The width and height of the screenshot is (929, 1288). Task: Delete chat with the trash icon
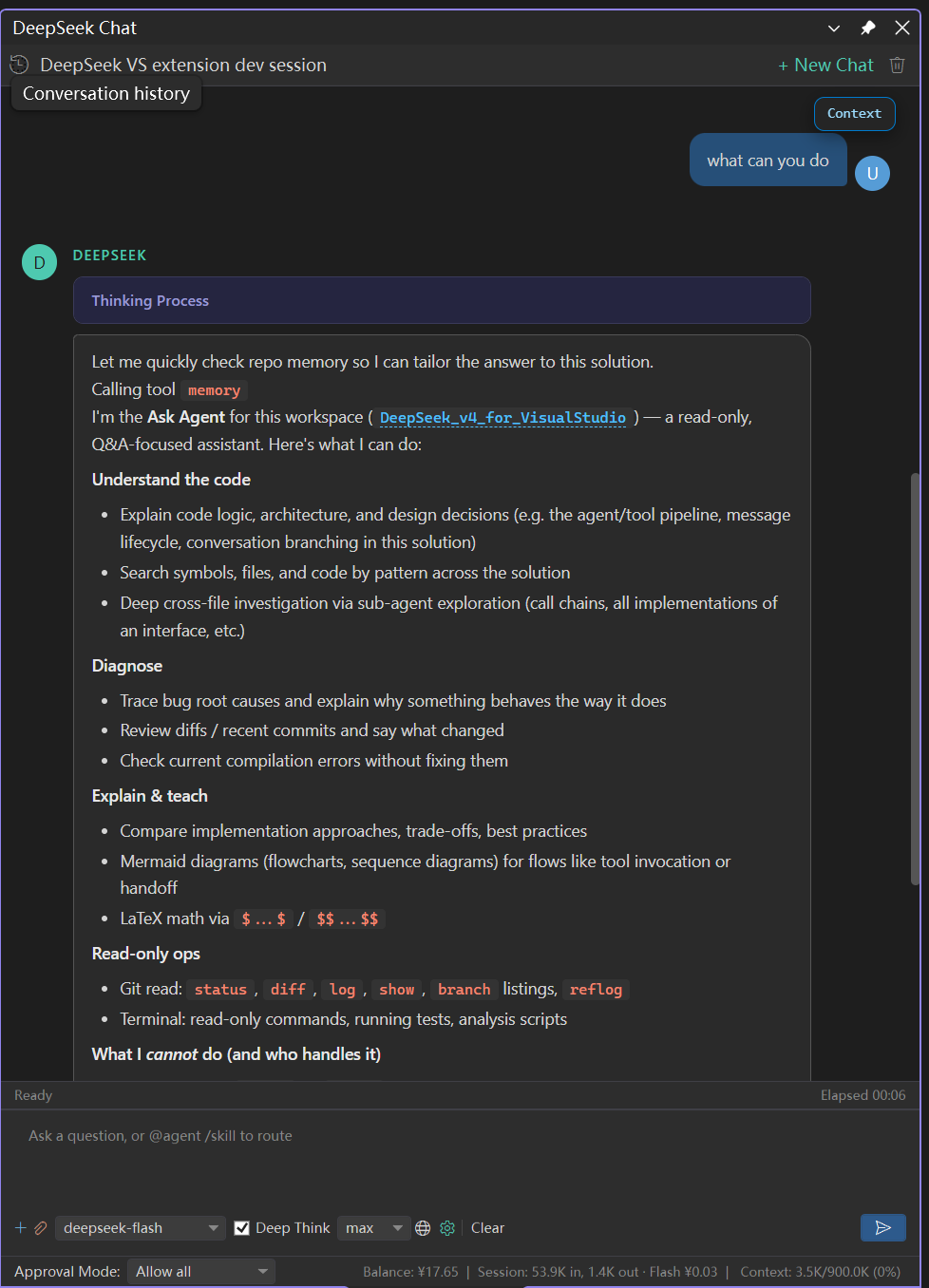tap(897, 65)
